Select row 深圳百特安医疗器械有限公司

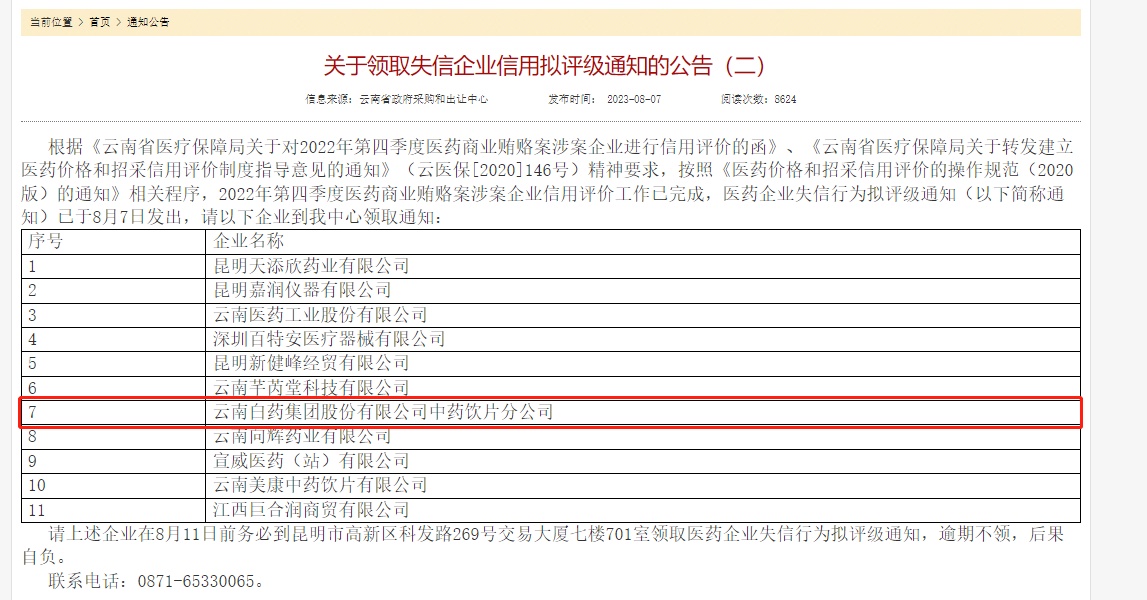pyautogui.click(x=551, y=340)
